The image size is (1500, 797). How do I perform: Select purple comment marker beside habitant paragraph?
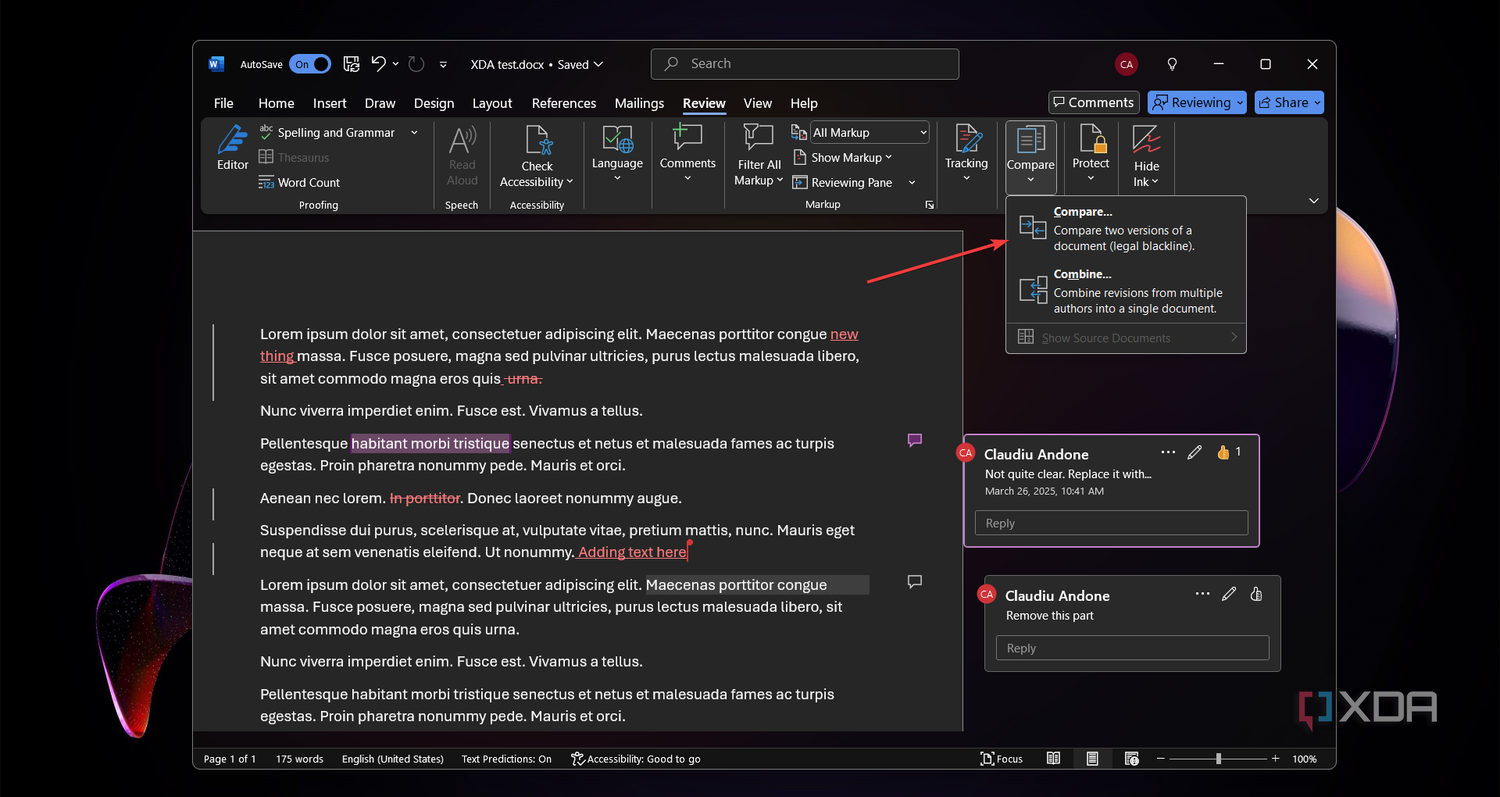tap(914, 440)
